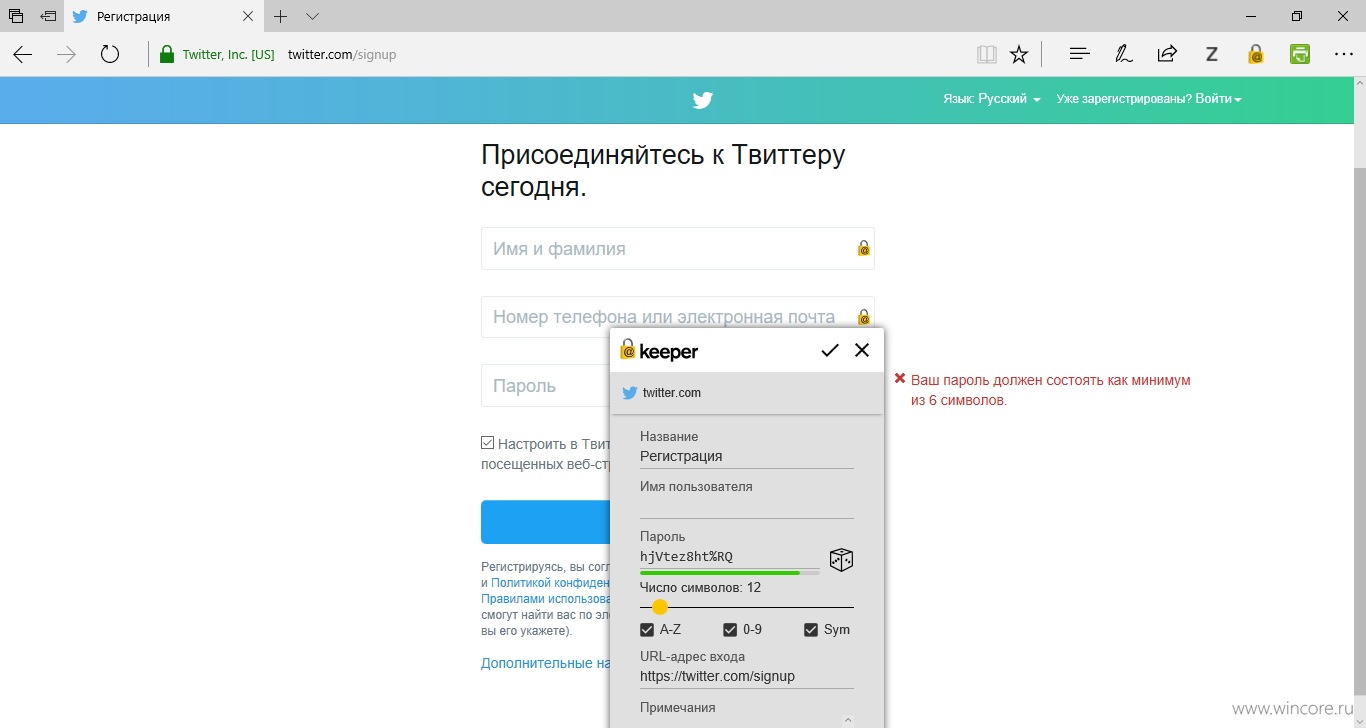Toggle the 'Настроить в Твиттер' checkbox
The width and height of the screenshot is (1366, 728).
click(x=488, y=443)
